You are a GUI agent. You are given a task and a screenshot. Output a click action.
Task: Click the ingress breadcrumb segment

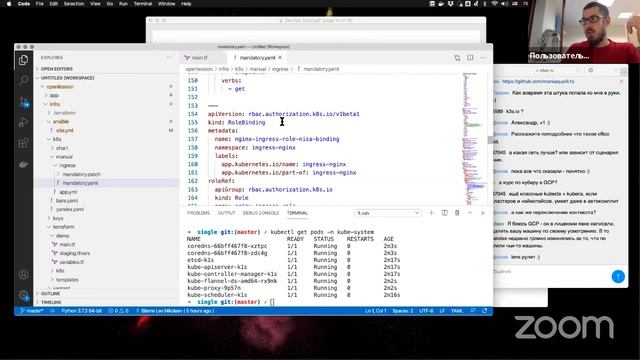(x=280, y=69)
